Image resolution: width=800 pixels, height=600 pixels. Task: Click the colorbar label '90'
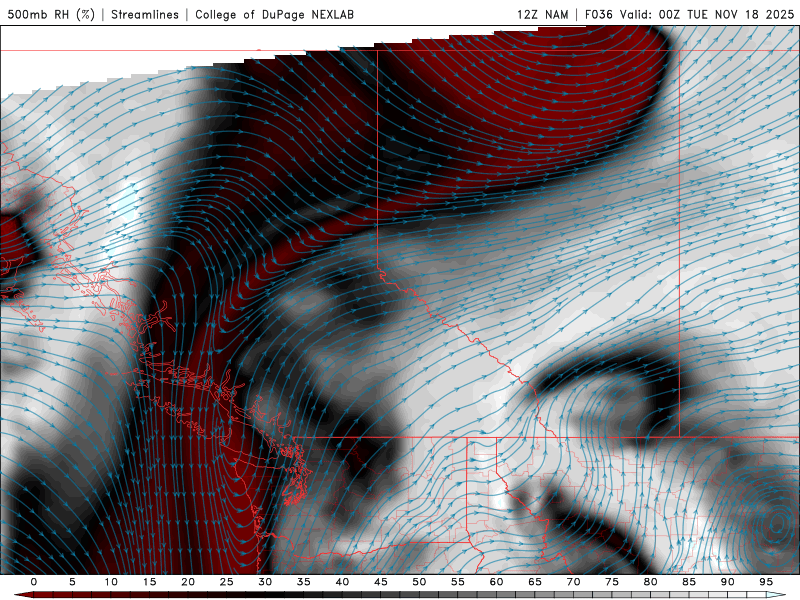pos(727,582)
